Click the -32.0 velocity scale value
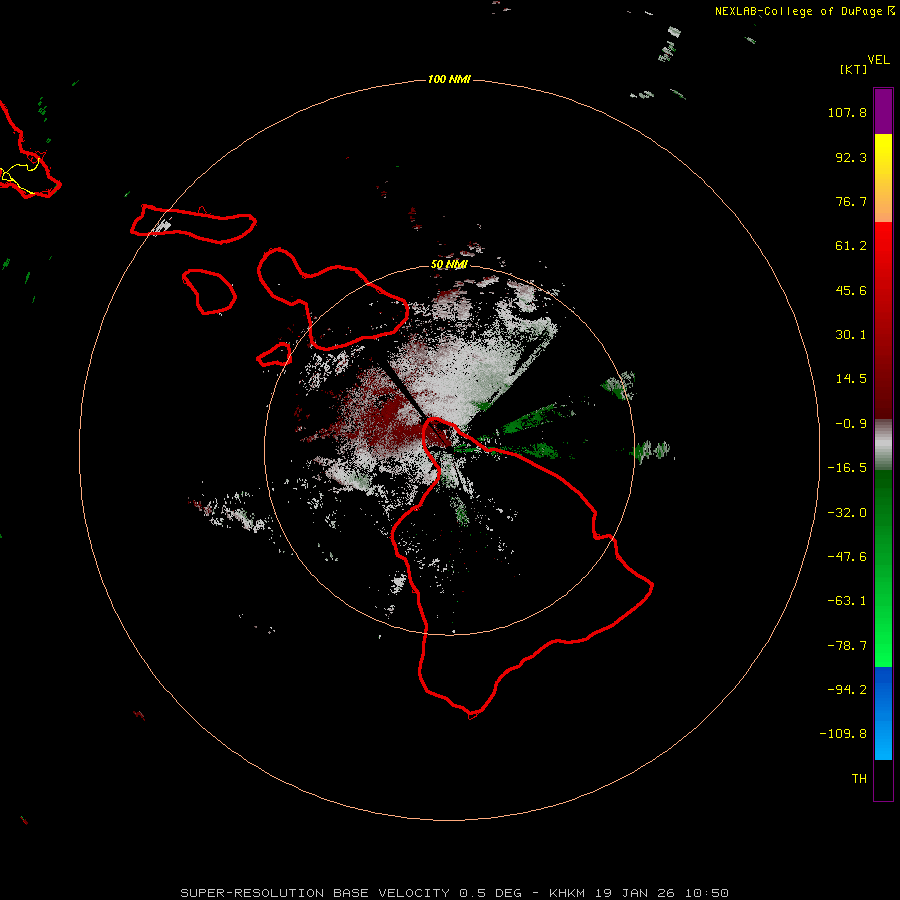This screenshot has height=900, width=900. [x=847, y=513]
